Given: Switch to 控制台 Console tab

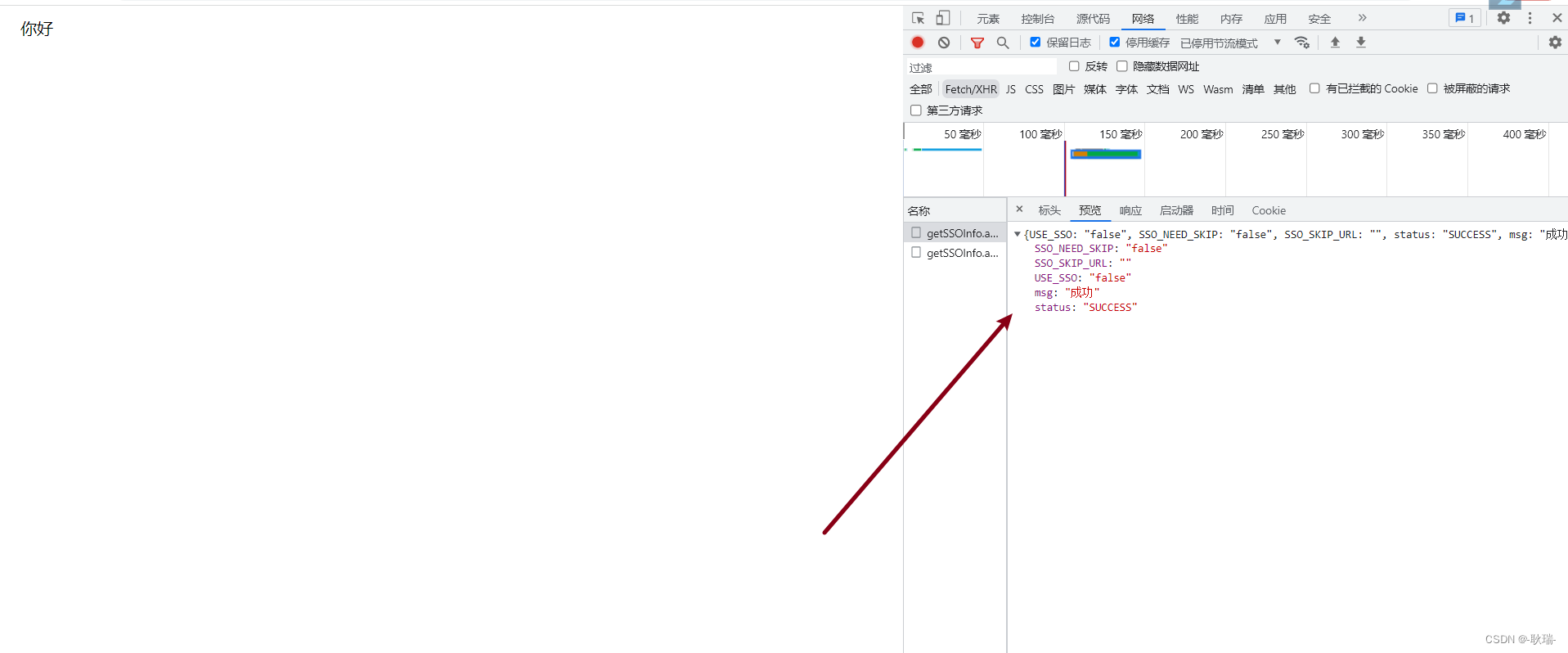Looking at the screenshot, I should (x=1038, y=19).
